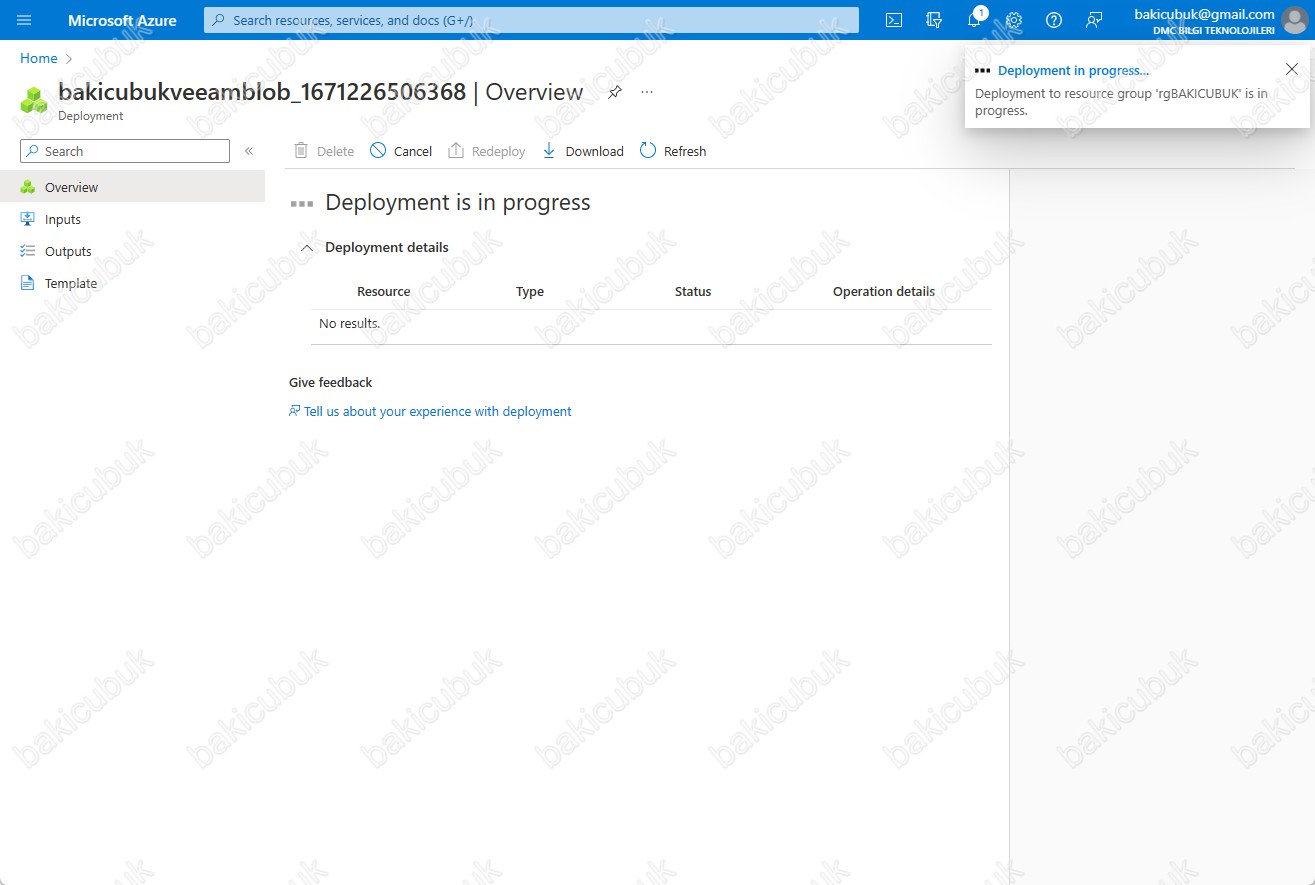
Task: Click the green deployment cubes icon
Action: (34, 100)
